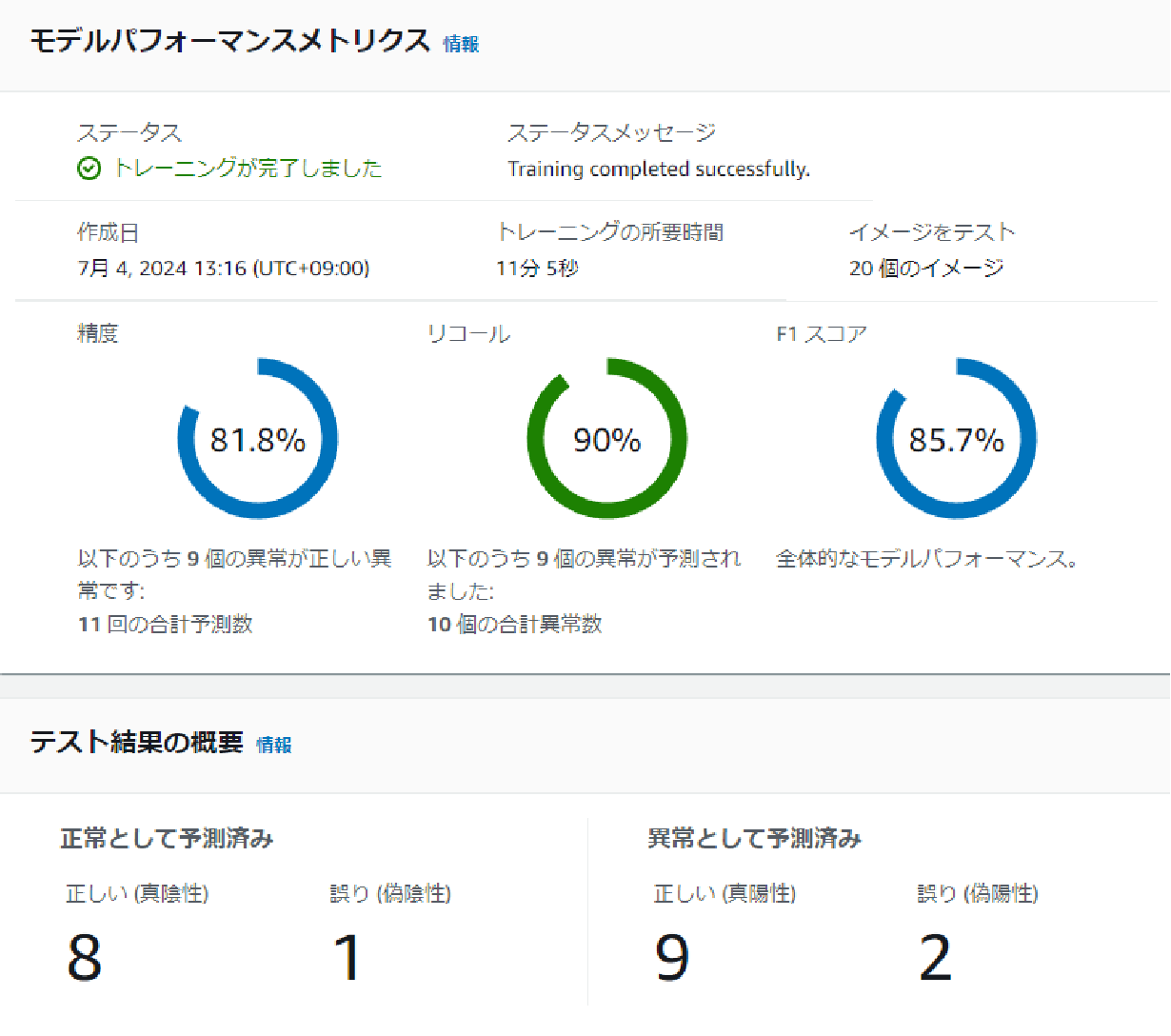Click the green training completed status icon
Screen dimensions: 1171x1036
[89, 168]
